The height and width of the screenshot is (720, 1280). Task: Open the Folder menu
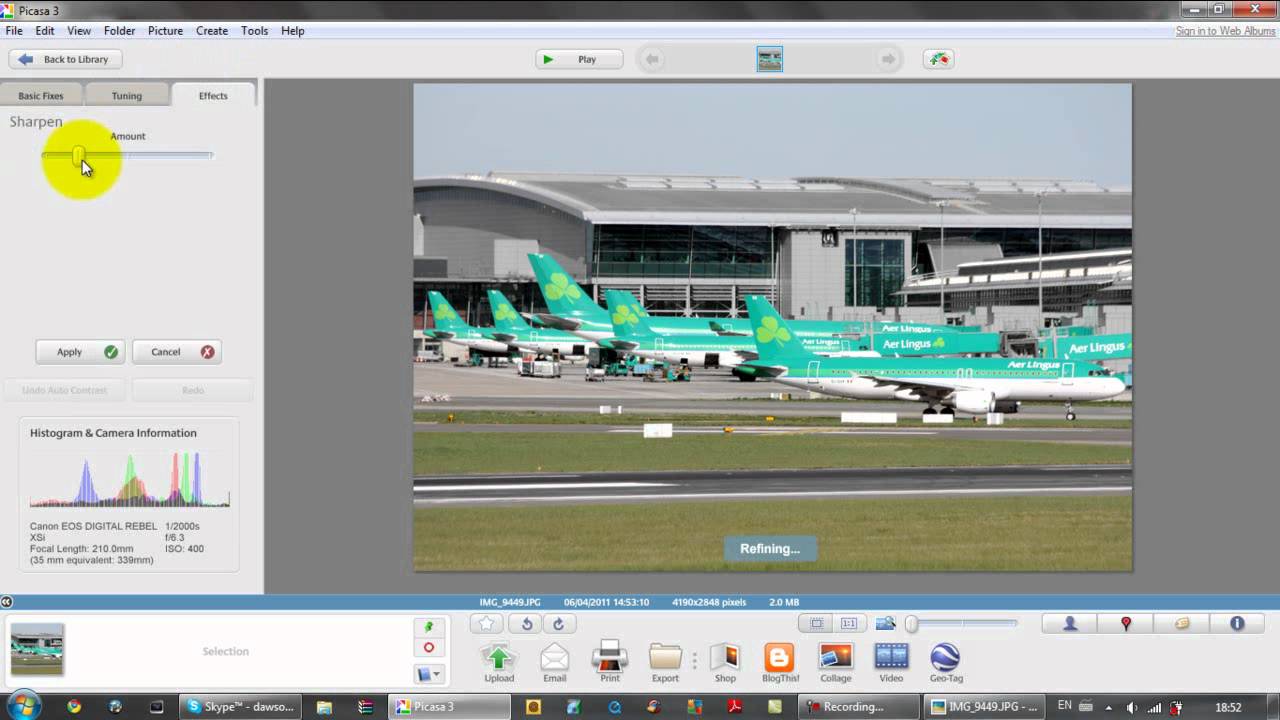pyautogui.click(x=119, y=31)
